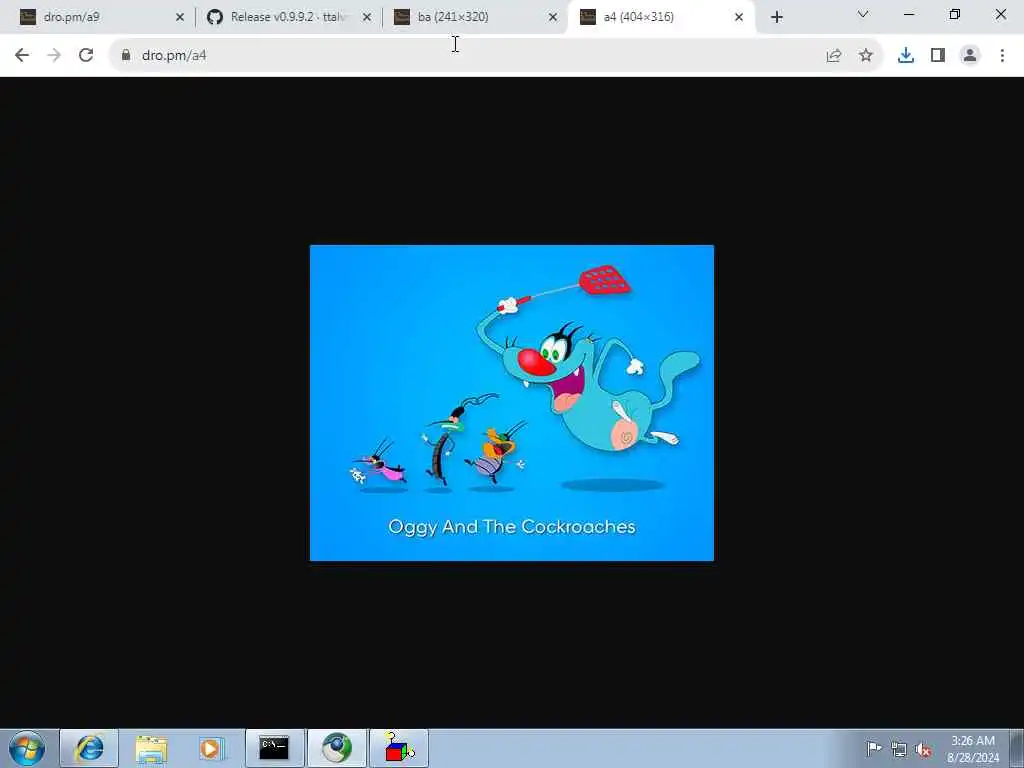Image resolution: width=1024 pixels, height=768 pixels.
Task: Open Action Center flag tray icon
Action: pos(873,748)
